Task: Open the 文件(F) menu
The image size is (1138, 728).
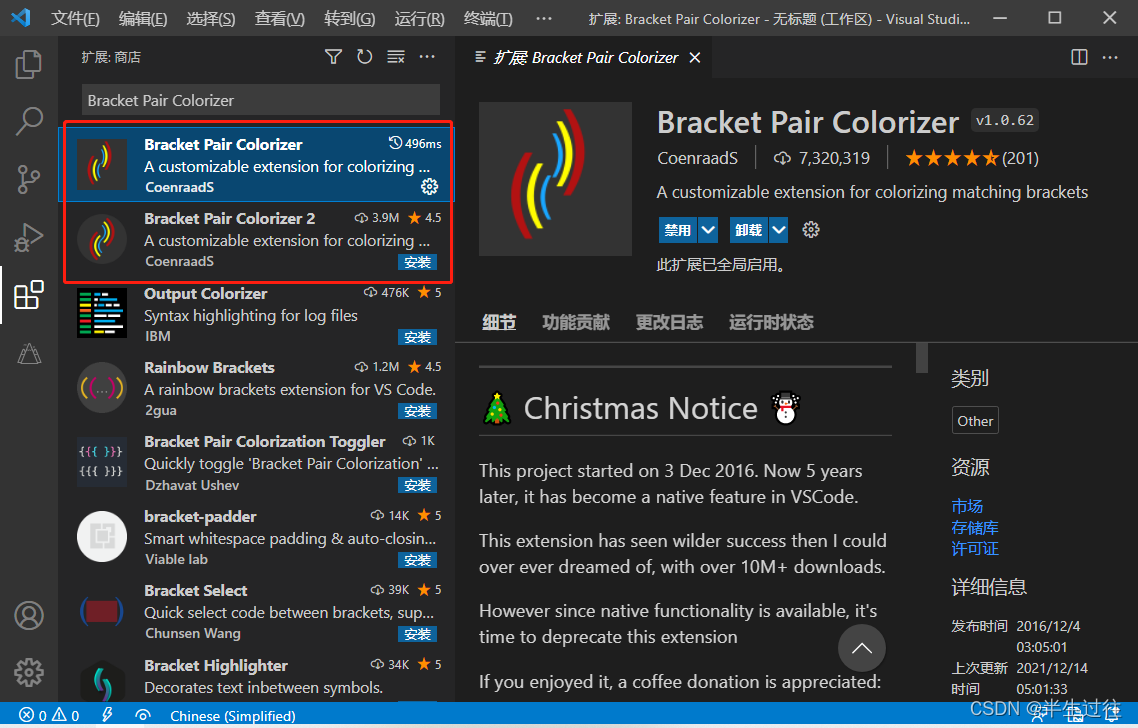Action: click(x=75, y=19)
